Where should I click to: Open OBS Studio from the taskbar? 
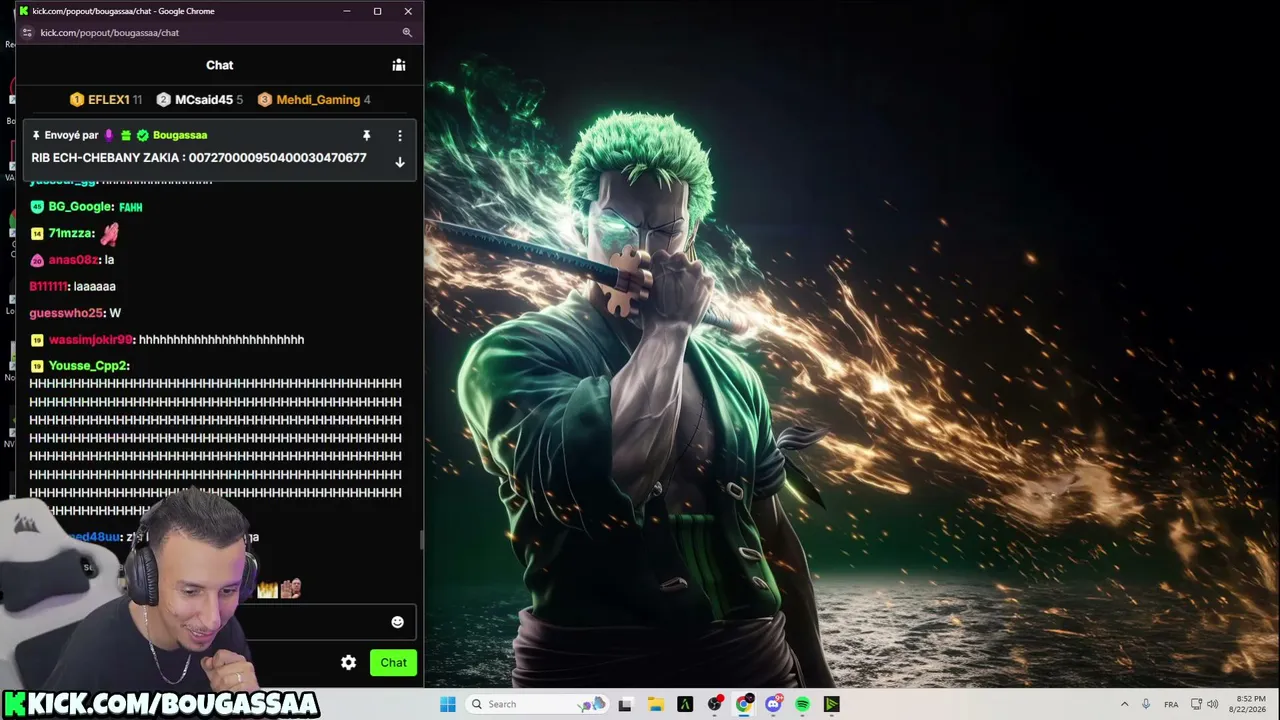714,704
